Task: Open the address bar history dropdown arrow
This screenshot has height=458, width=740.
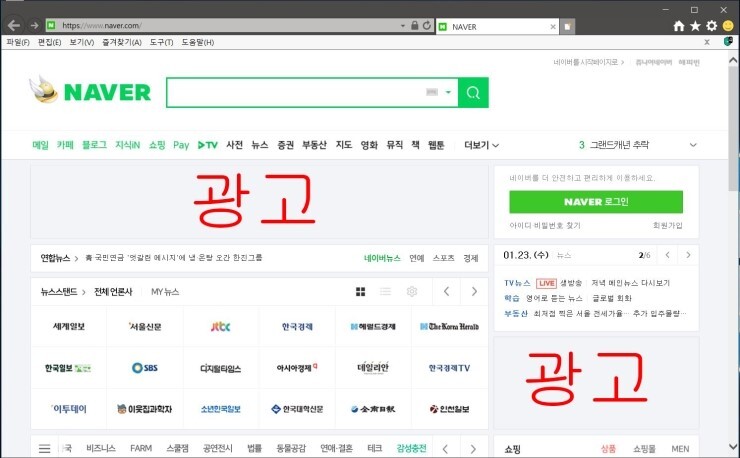Action: coord(403,26)
